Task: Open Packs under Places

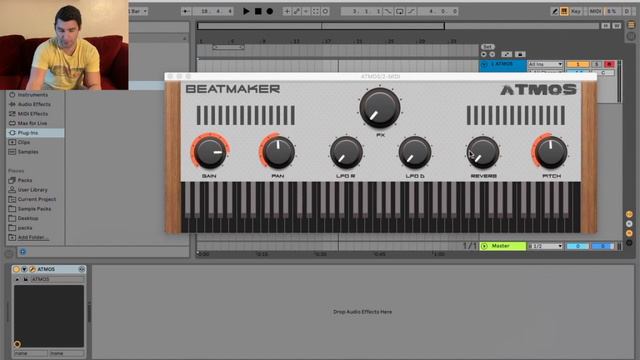Action: 24,180
